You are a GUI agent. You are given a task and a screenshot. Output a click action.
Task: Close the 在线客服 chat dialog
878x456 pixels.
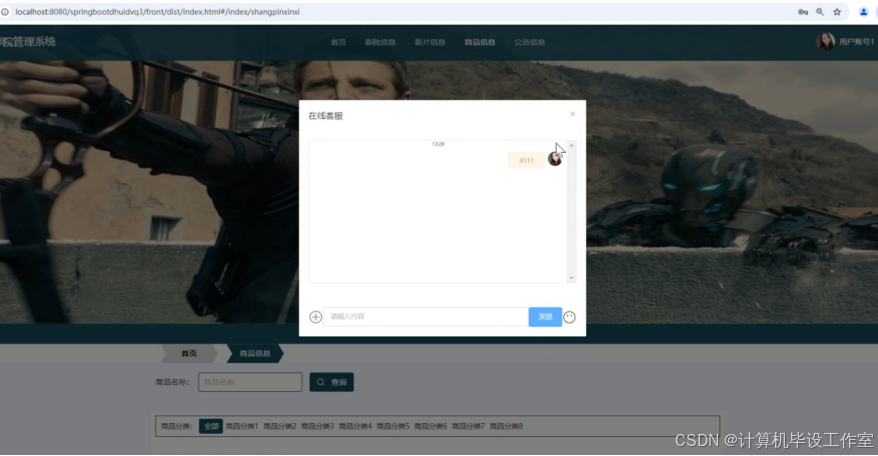click(x=572, y=114)
